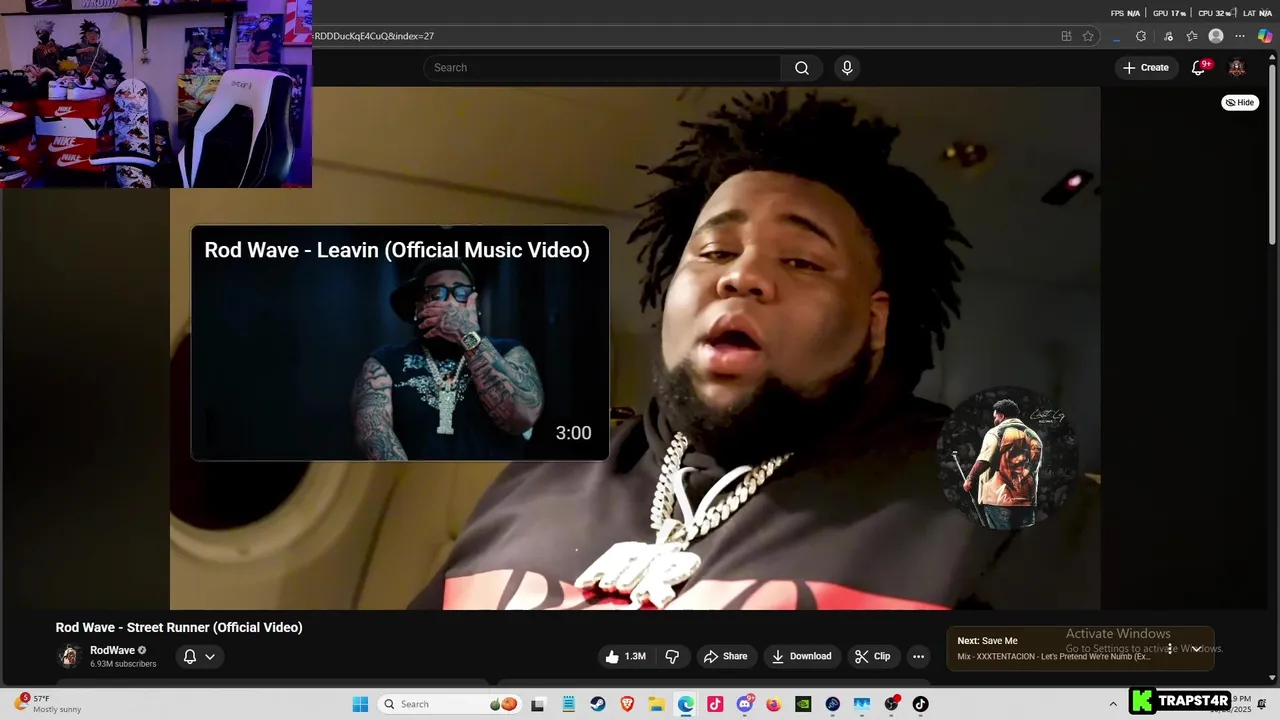Open the Notepad icon on the taskbar
This screenshot has height=720, width=1280.
[x=568, y=704]
